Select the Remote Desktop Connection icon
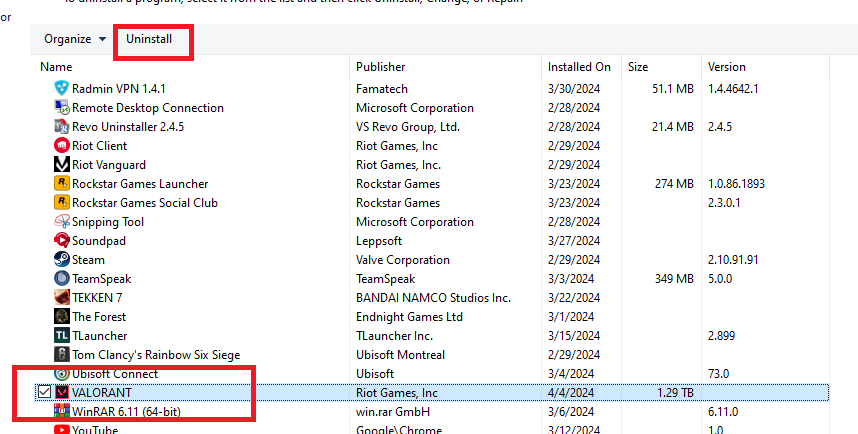The width and height of the screenshot is (858, 434). 62,107
